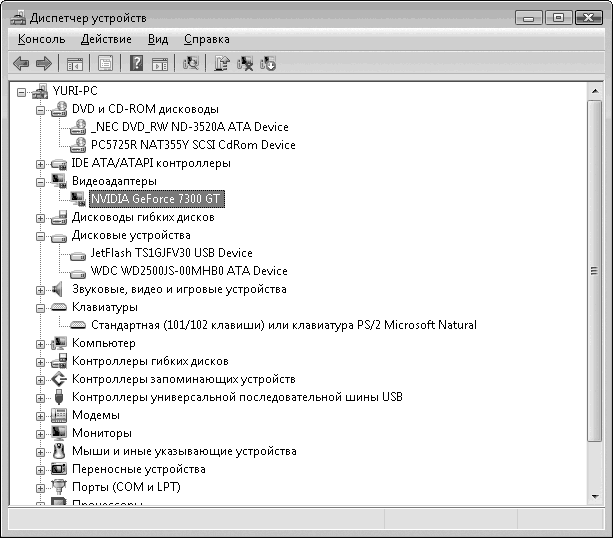Collapse the DVD и CD-ROM дисководы node
This screenshot has height=538, width=613.
(40, 109)
